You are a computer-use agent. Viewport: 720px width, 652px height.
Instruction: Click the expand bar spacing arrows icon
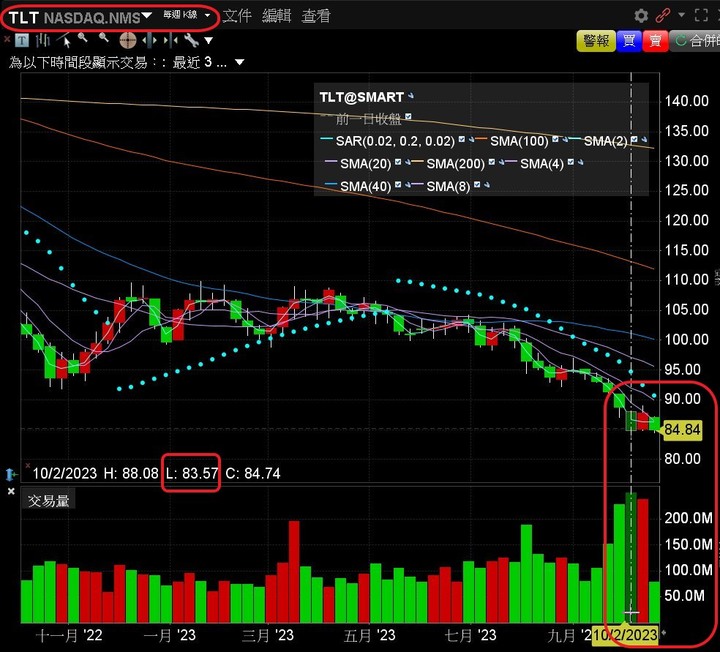click(x=150, y=40)
